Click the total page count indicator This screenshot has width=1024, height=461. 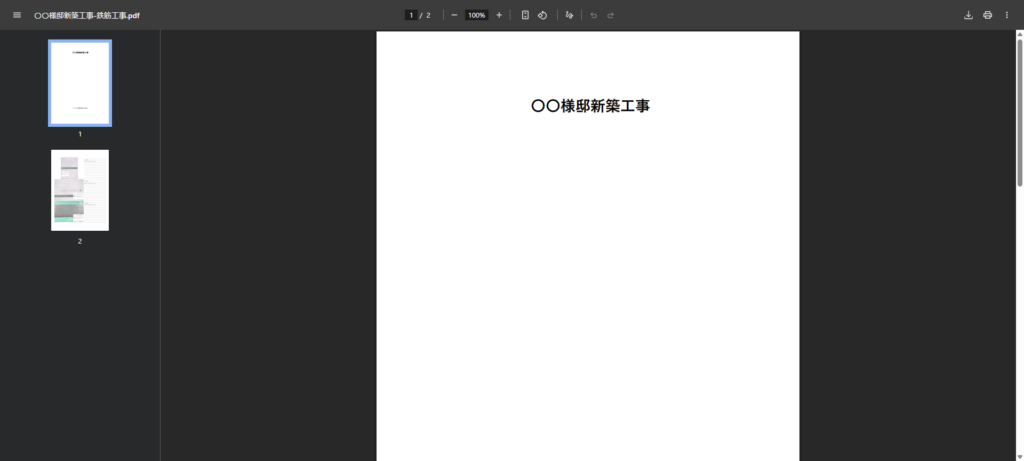click(x=429, y=15)
